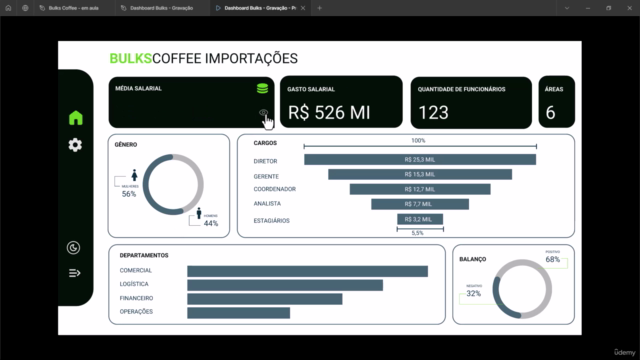Click the LOGÍSTICA department label
This screenshot has height=360, width=640.
pos(134,284)
